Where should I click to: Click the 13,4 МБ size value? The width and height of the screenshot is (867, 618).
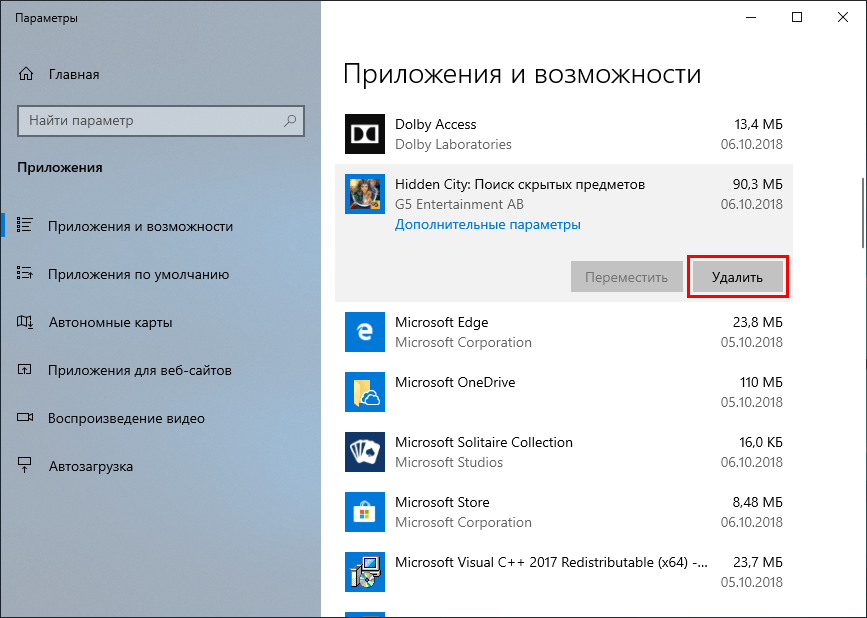[x=758, y=124]
